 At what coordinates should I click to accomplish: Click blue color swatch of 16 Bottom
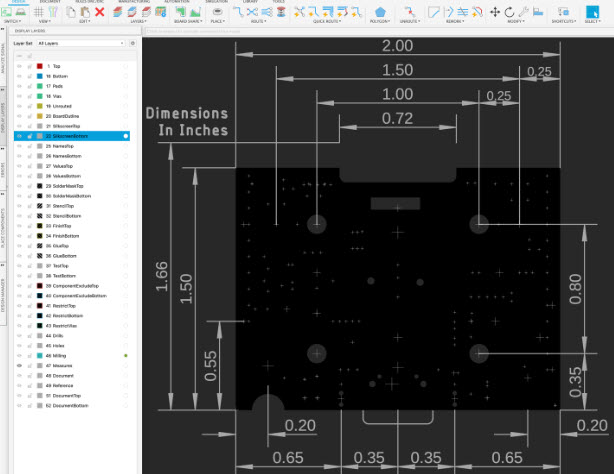(40, 76)
